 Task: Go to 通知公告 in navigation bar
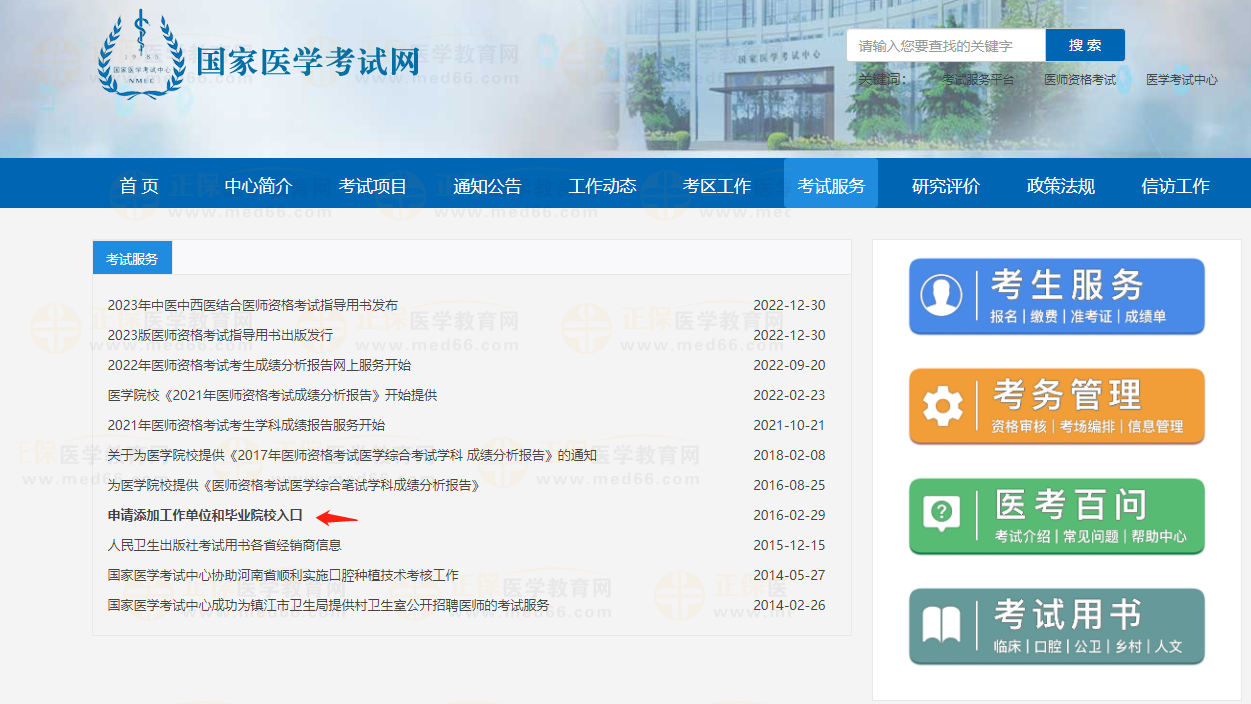pos(487,186)
